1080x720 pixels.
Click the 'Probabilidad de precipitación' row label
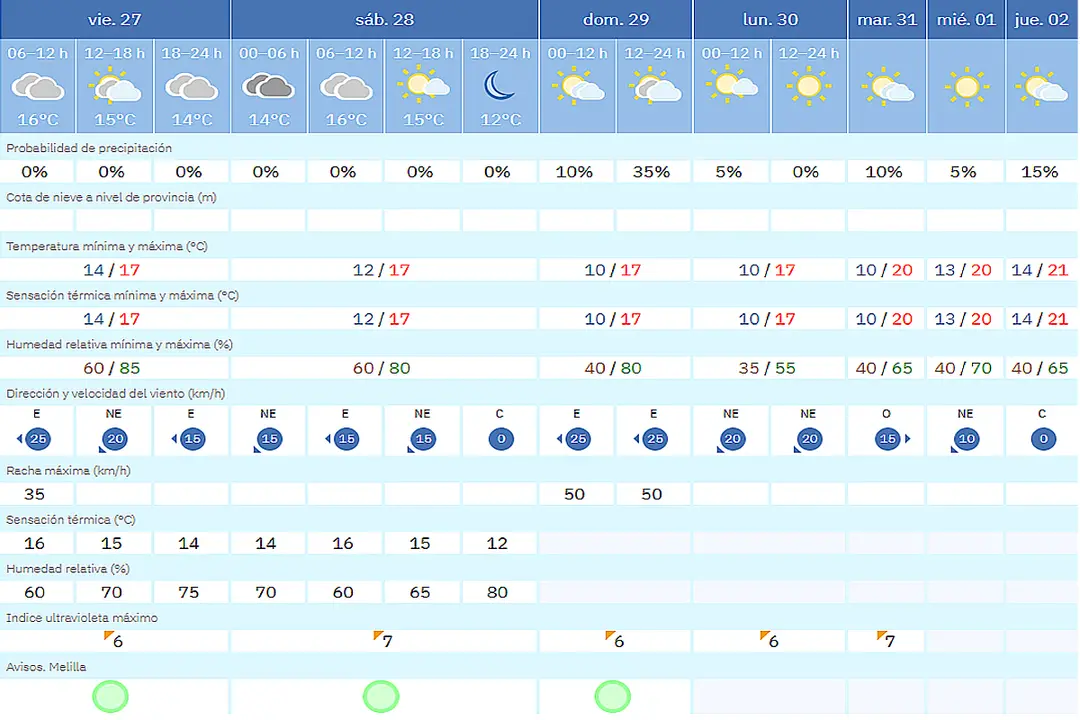(x=89, y=148)
